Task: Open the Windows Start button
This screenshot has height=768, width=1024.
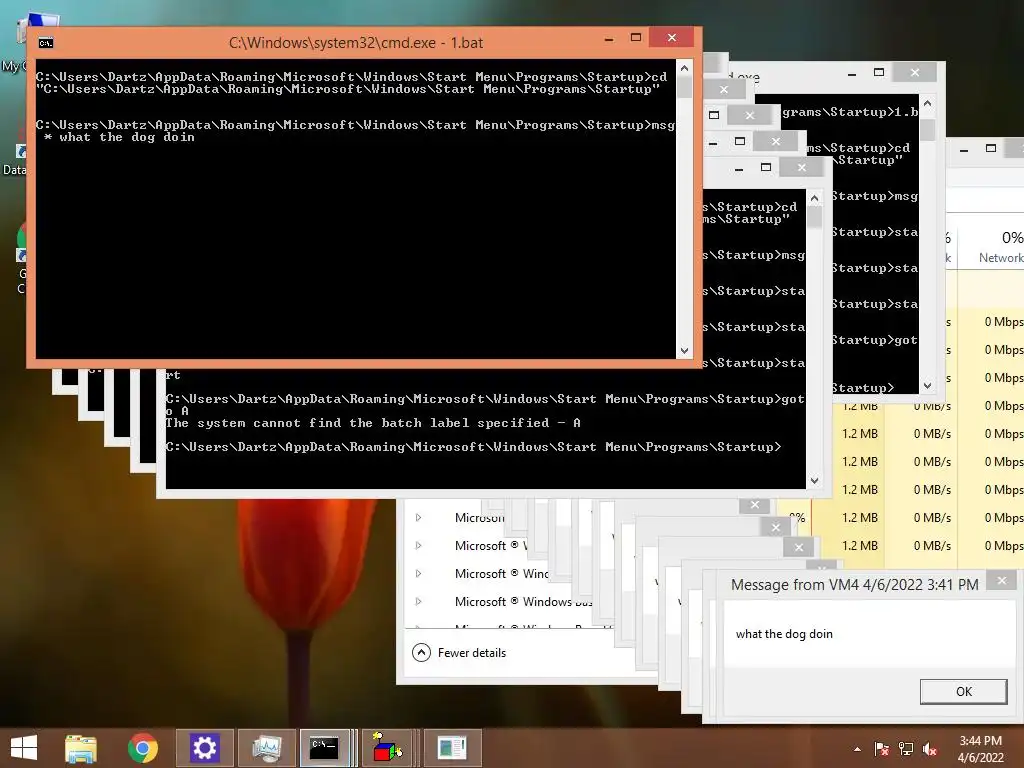Action: [24, 748]
